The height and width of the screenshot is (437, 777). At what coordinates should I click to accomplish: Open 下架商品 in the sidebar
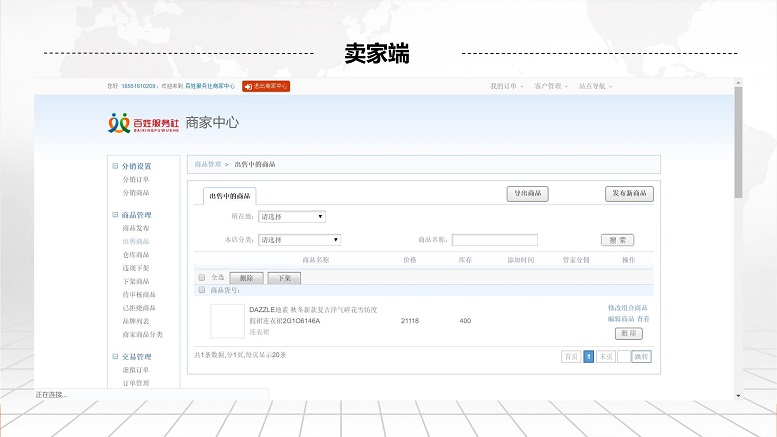136,281
